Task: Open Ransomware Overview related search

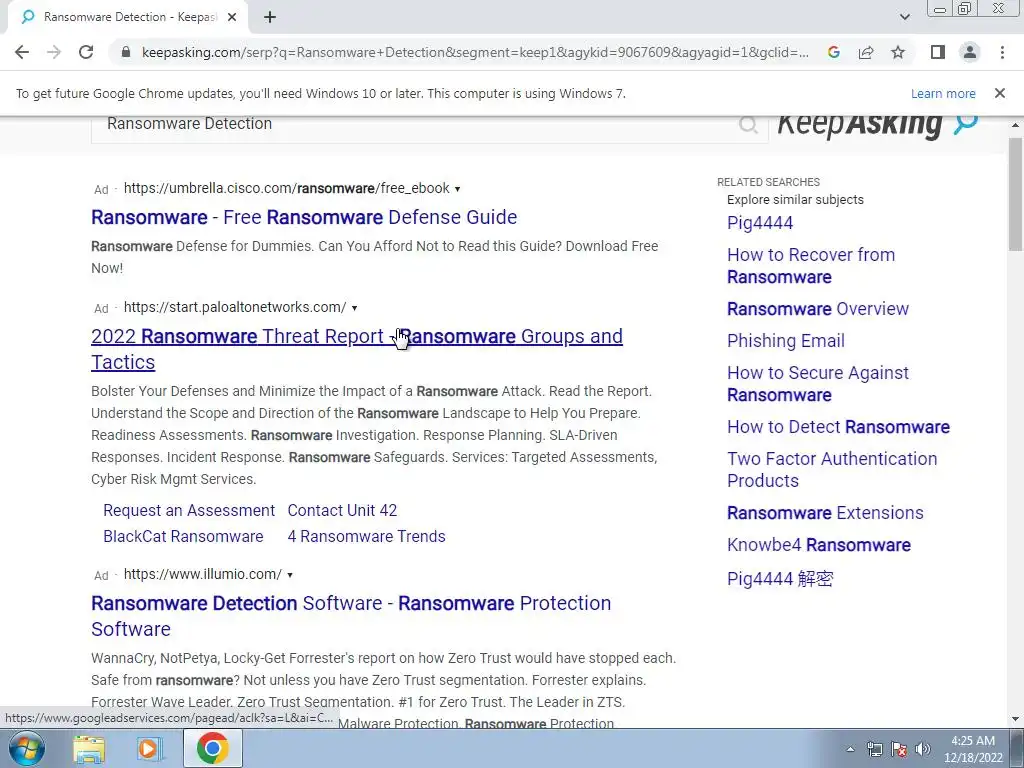Action: click(818, 309)
